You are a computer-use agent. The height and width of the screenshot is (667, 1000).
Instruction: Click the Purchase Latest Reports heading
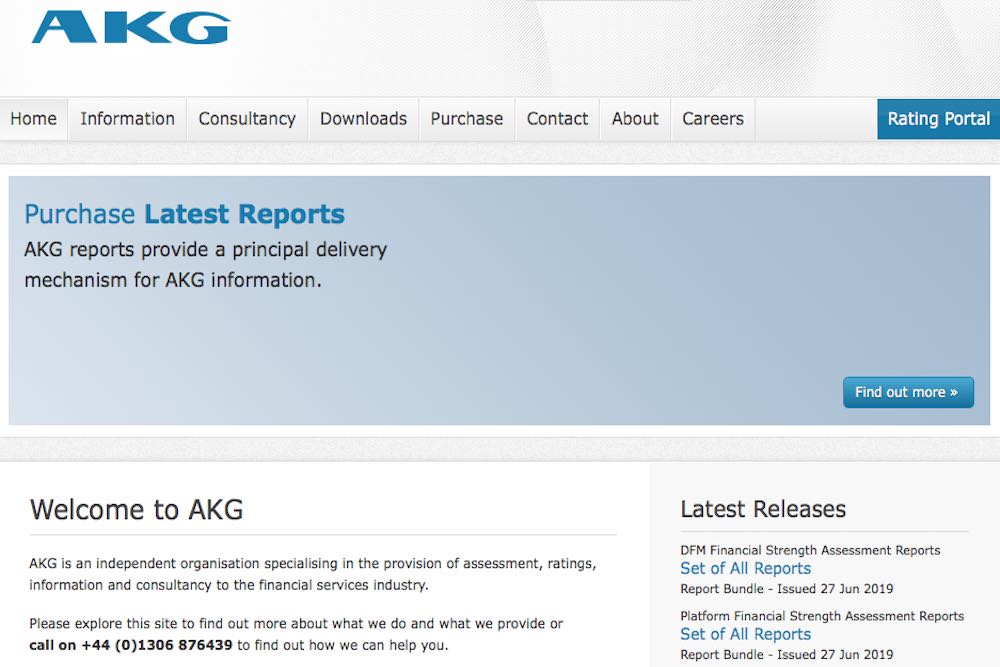[184, 214]
